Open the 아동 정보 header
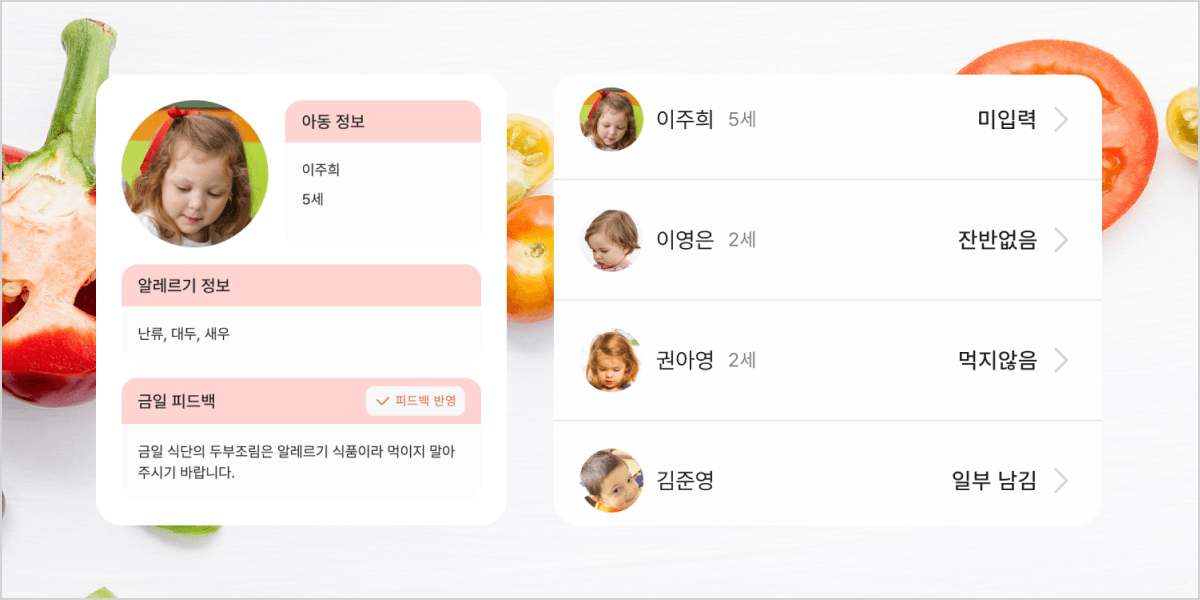 tap(384, 122)
